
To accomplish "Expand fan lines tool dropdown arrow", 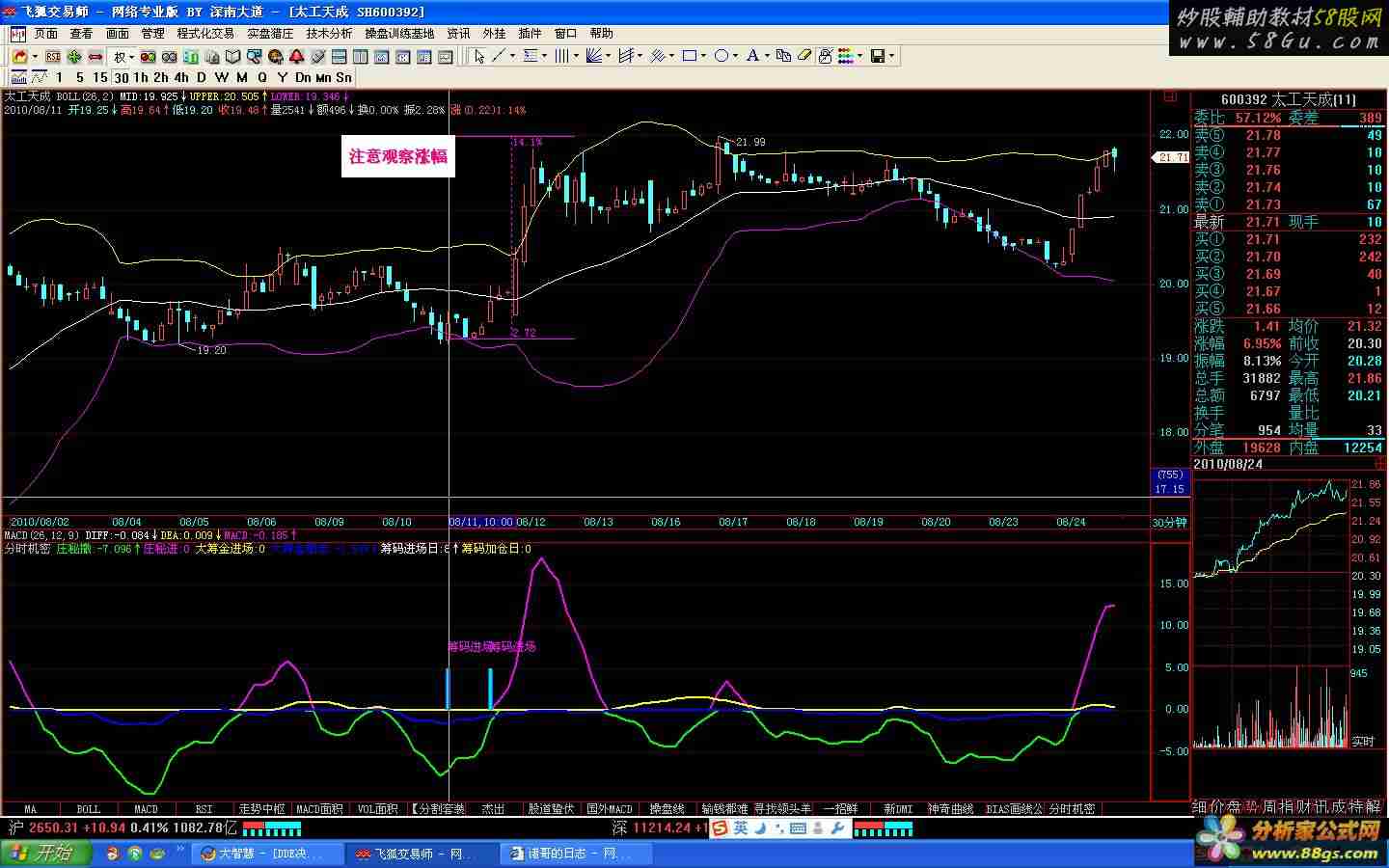I will tap(609, 56).
